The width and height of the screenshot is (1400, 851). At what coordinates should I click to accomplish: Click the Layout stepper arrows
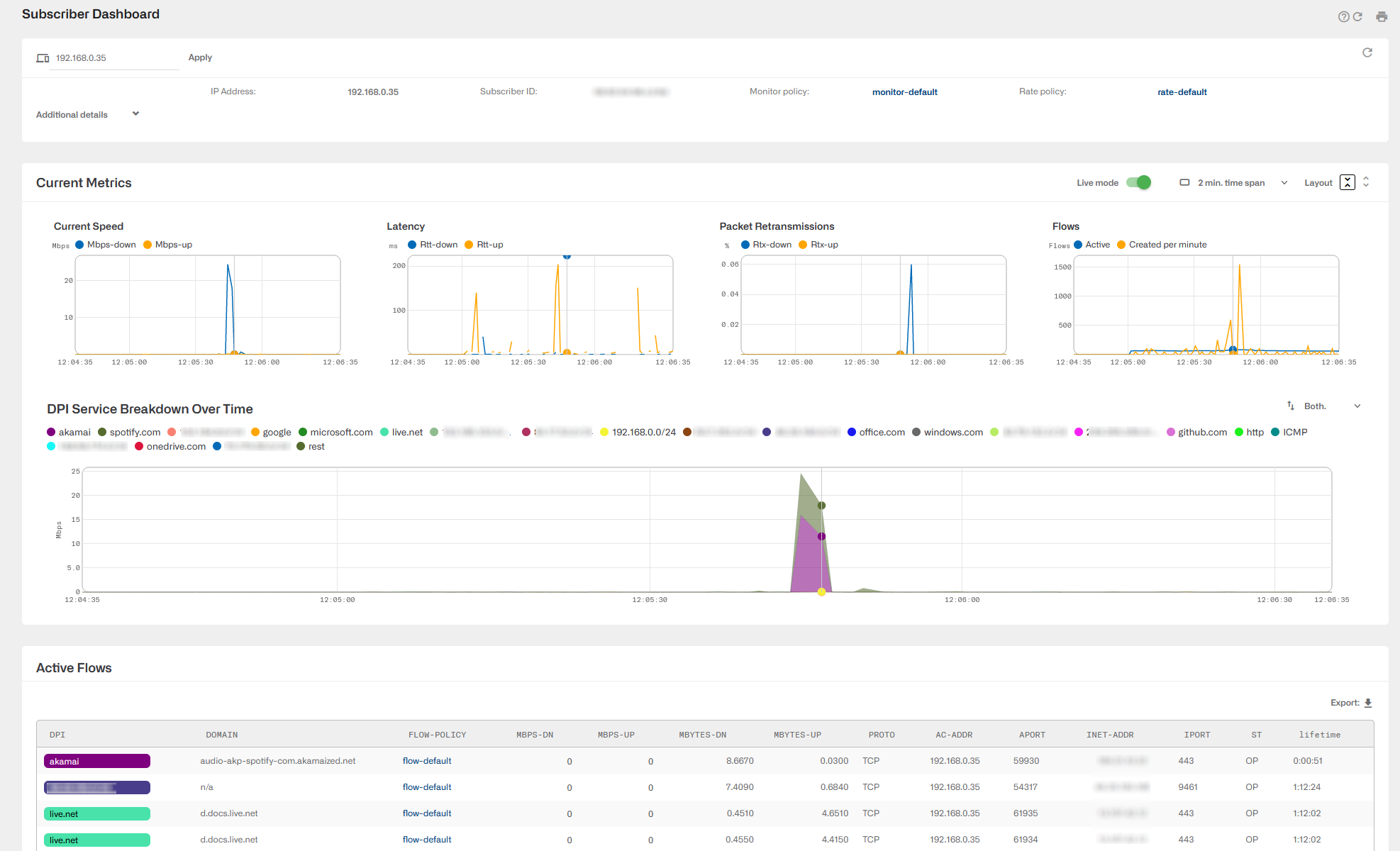coord(1366,182)
